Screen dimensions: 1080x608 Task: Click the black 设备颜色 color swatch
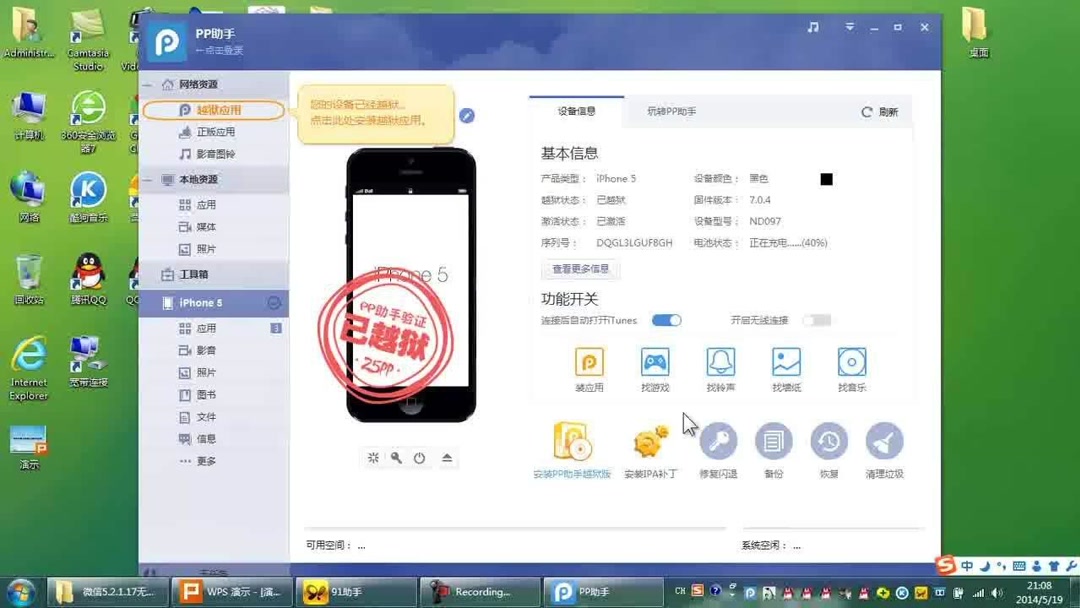pyautogui.click(x=826, y=179)
